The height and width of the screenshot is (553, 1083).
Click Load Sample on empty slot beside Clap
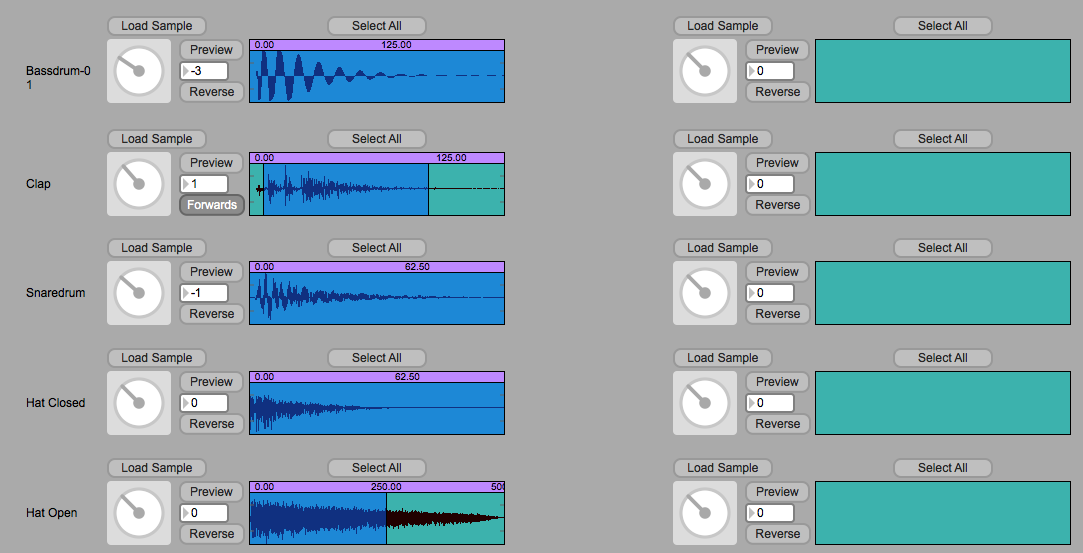point(722,139)
